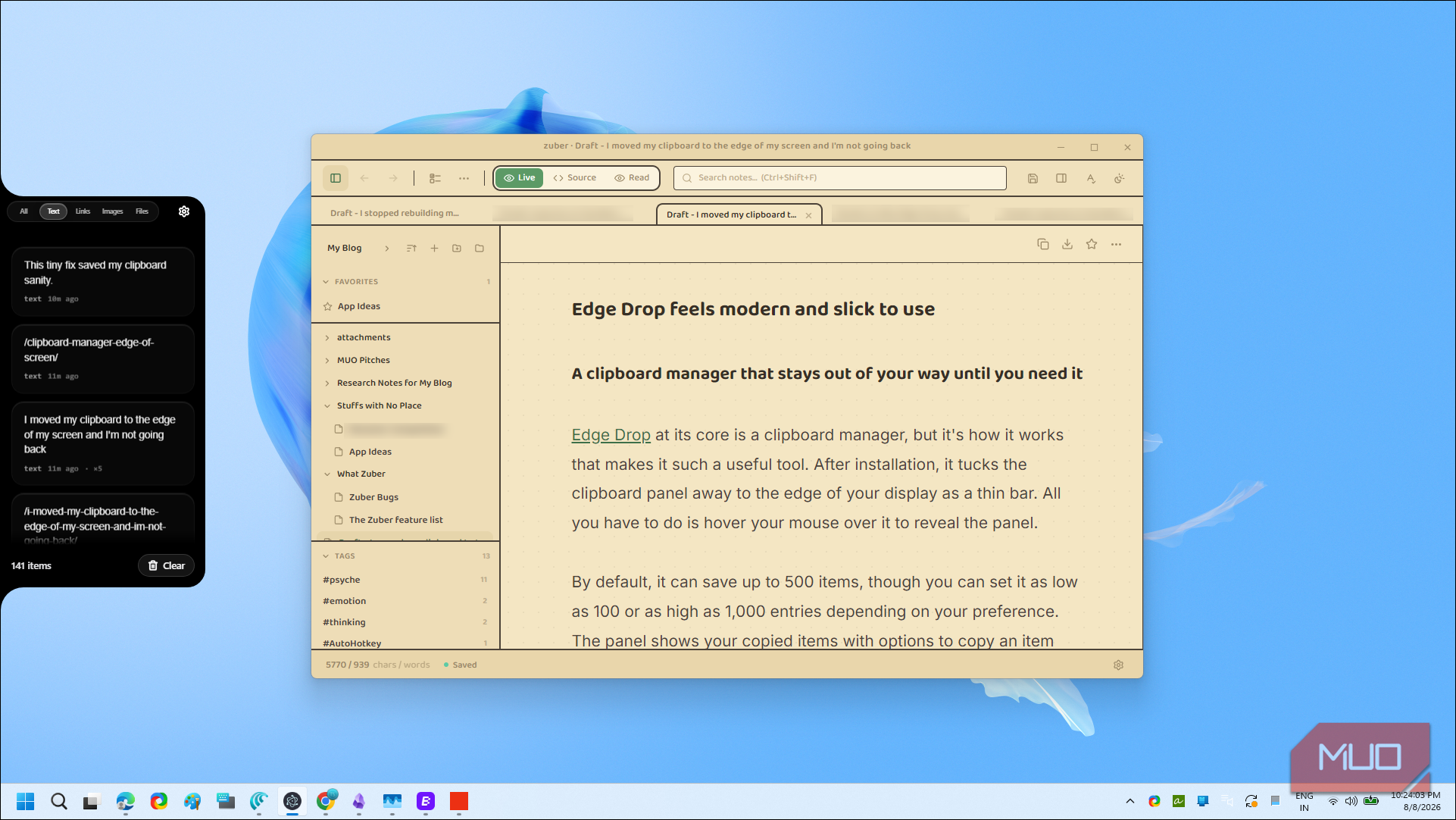Viewport: 1456px width, 820px height.
Task: Copy 'This tiny fix saved my clipboard' clip
Action: (x=103, y=281)
